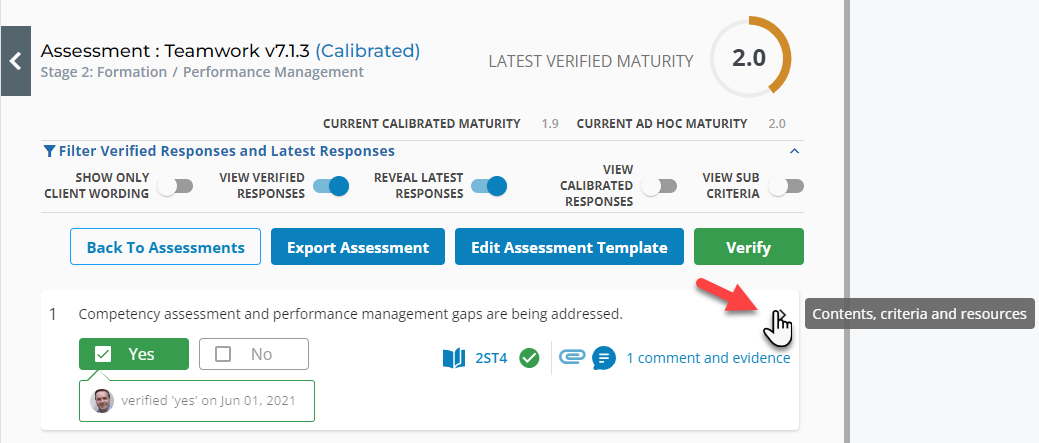Switch on View Sub Criteria toggle
Viewport: 1039px width, 443px height.
(x=787, y=186)
